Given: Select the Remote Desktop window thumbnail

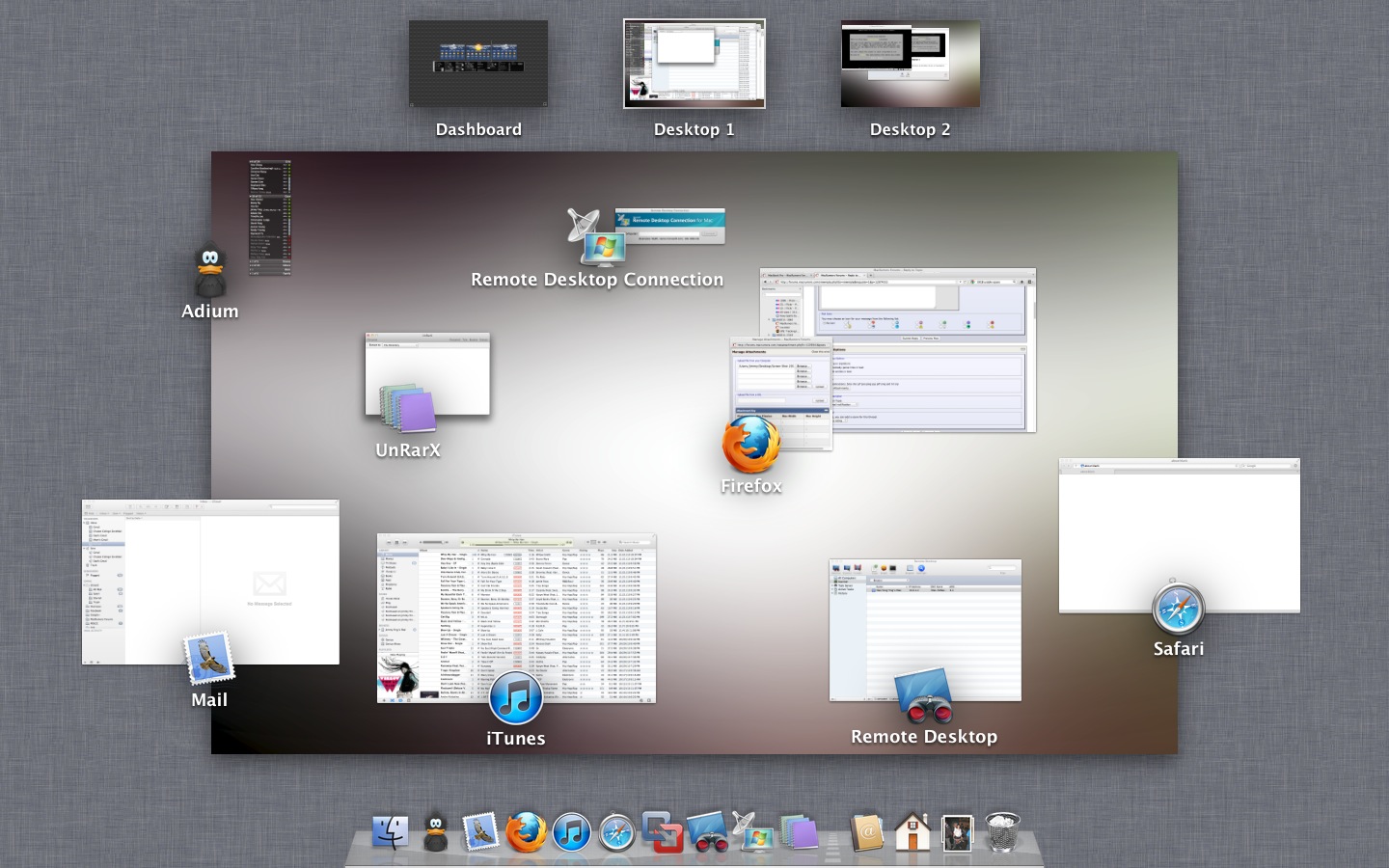Looking at the screenshot, I should (x=925, y=630).
